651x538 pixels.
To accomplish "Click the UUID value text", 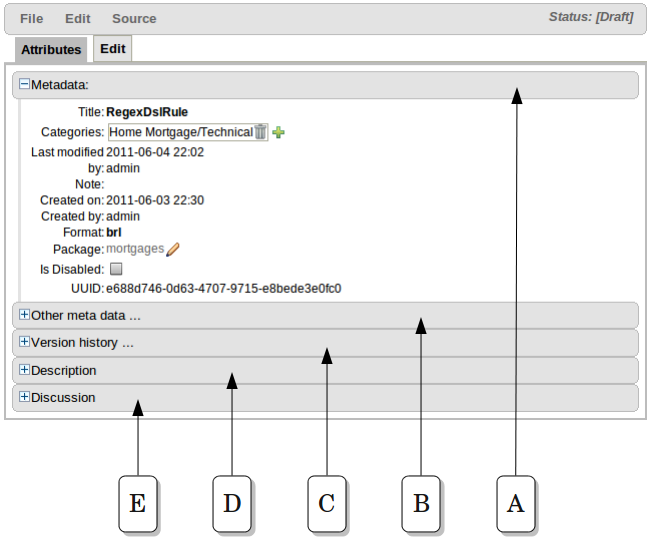I will point(223,289).
